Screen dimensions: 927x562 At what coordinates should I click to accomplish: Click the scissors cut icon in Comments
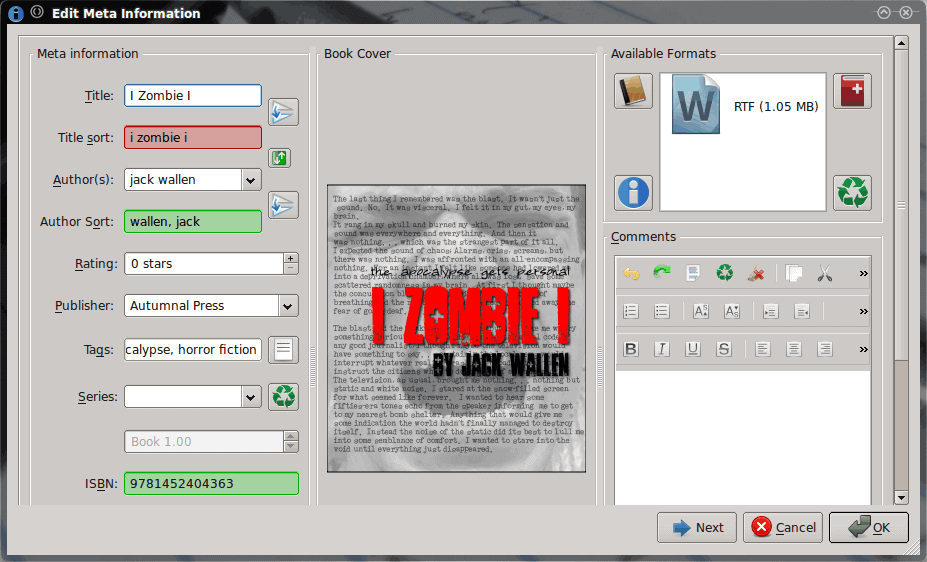[x=825, y=273]
